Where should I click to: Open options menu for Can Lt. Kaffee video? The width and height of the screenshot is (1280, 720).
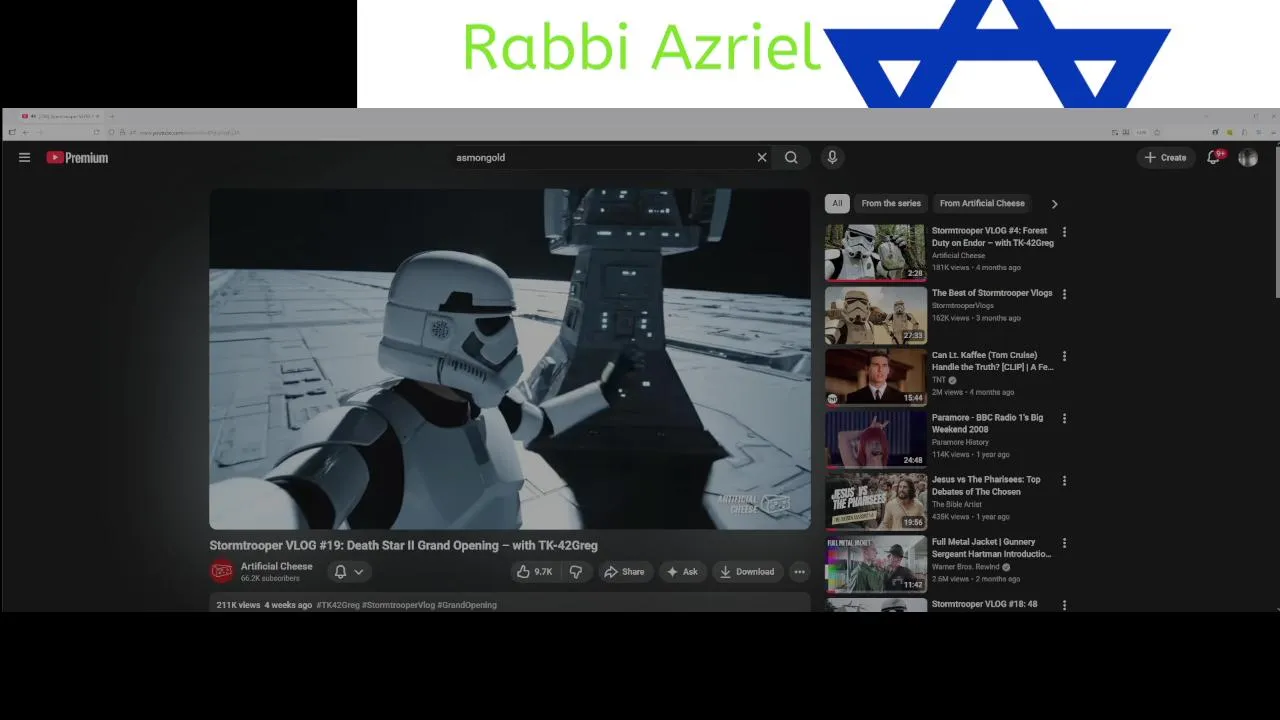(1064, 356)
